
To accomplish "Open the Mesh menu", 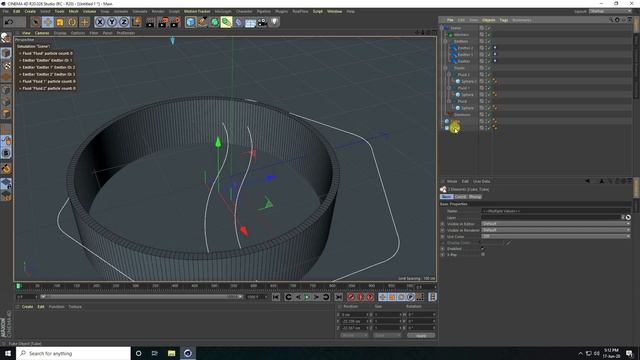I will pos(73,11).
